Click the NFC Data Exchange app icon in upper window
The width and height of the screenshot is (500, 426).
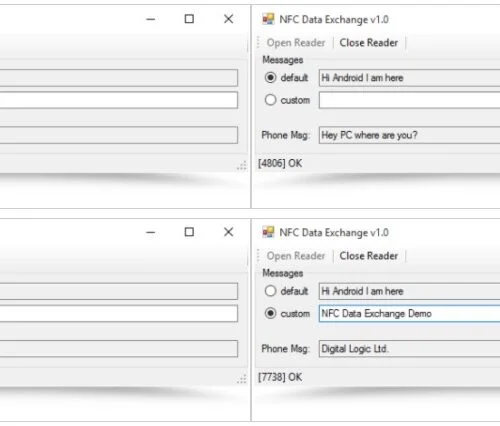pyautogui.click(x=268, y=19)
